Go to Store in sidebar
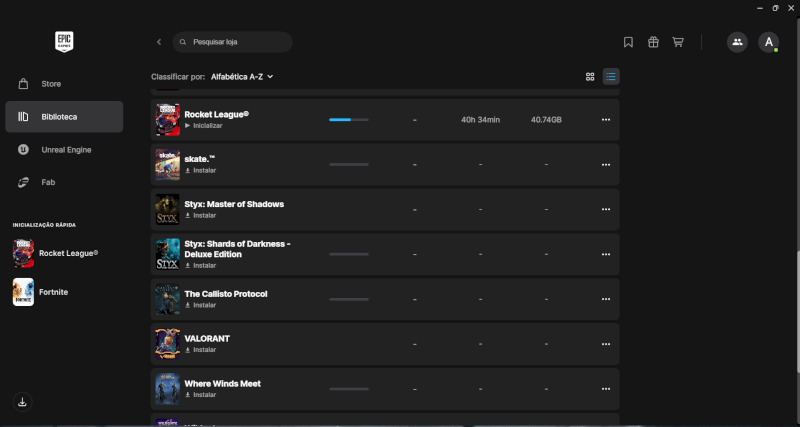Image resolution: width=800 pixels, height=427 pixels. [x=51, y=84]
